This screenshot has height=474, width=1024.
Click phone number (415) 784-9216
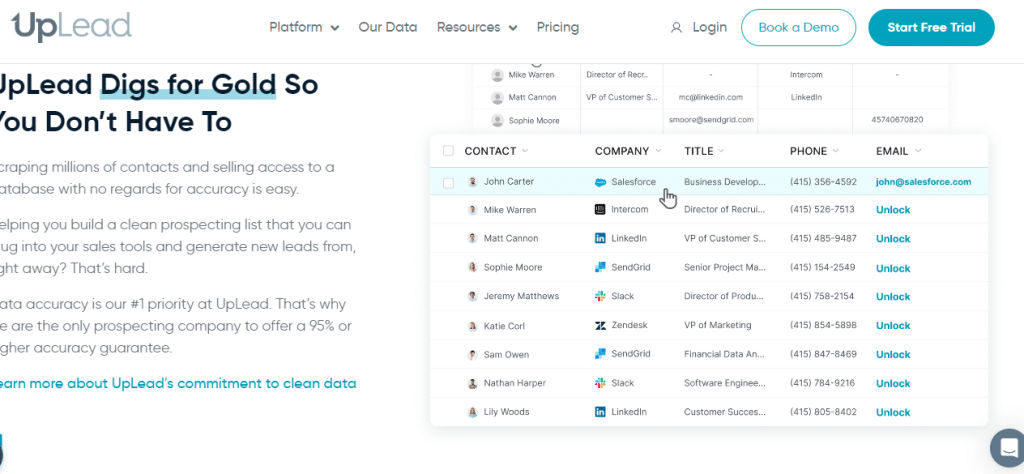[x=823, y=383]
